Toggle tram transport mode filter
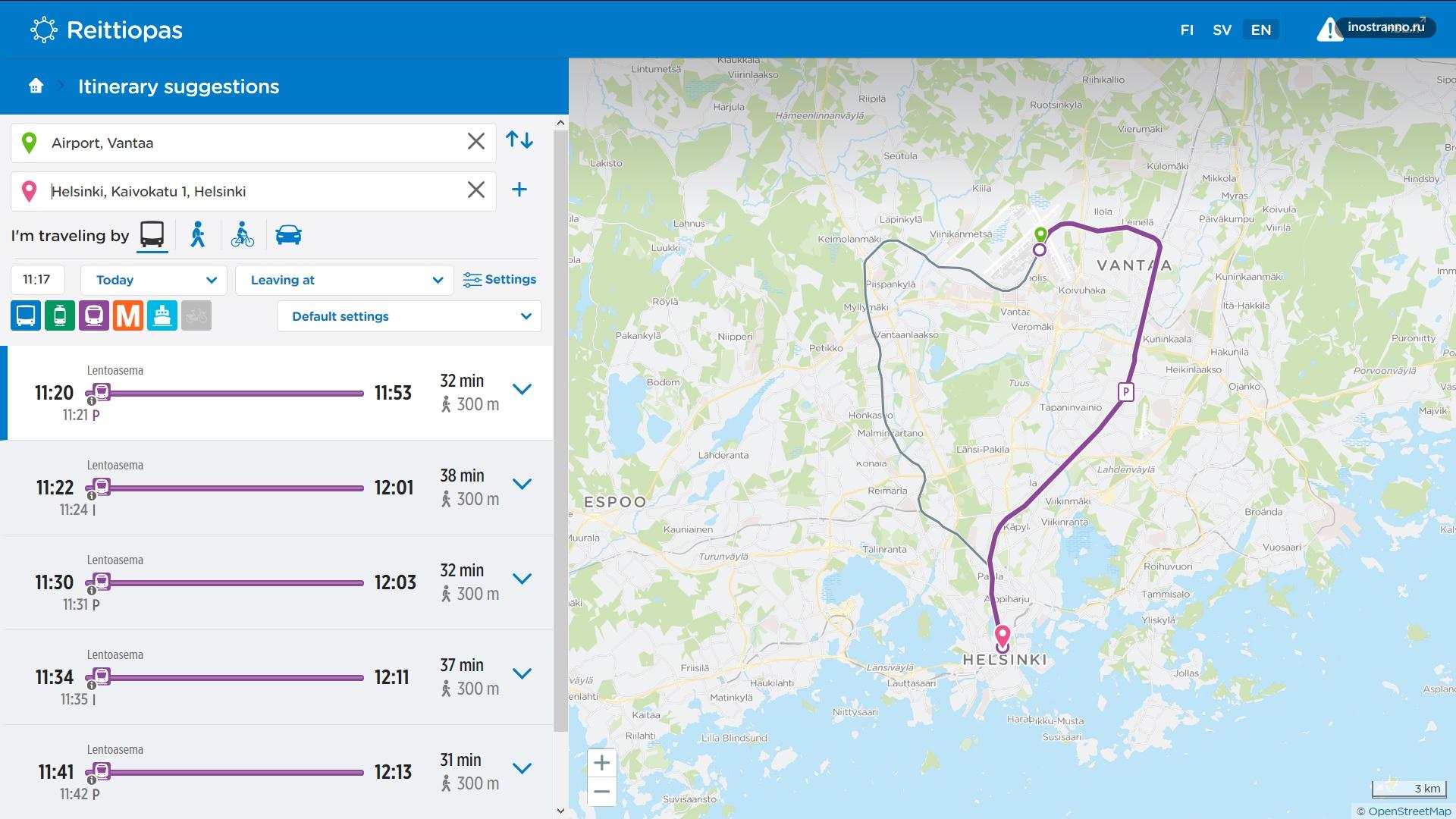 [60, 315]
